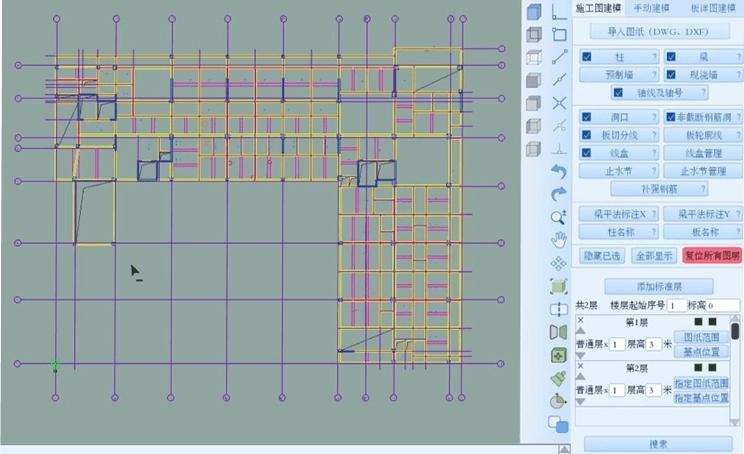Click the four-arrow move icon
Viewport: 744px width, 454px height.
(559, 262)
